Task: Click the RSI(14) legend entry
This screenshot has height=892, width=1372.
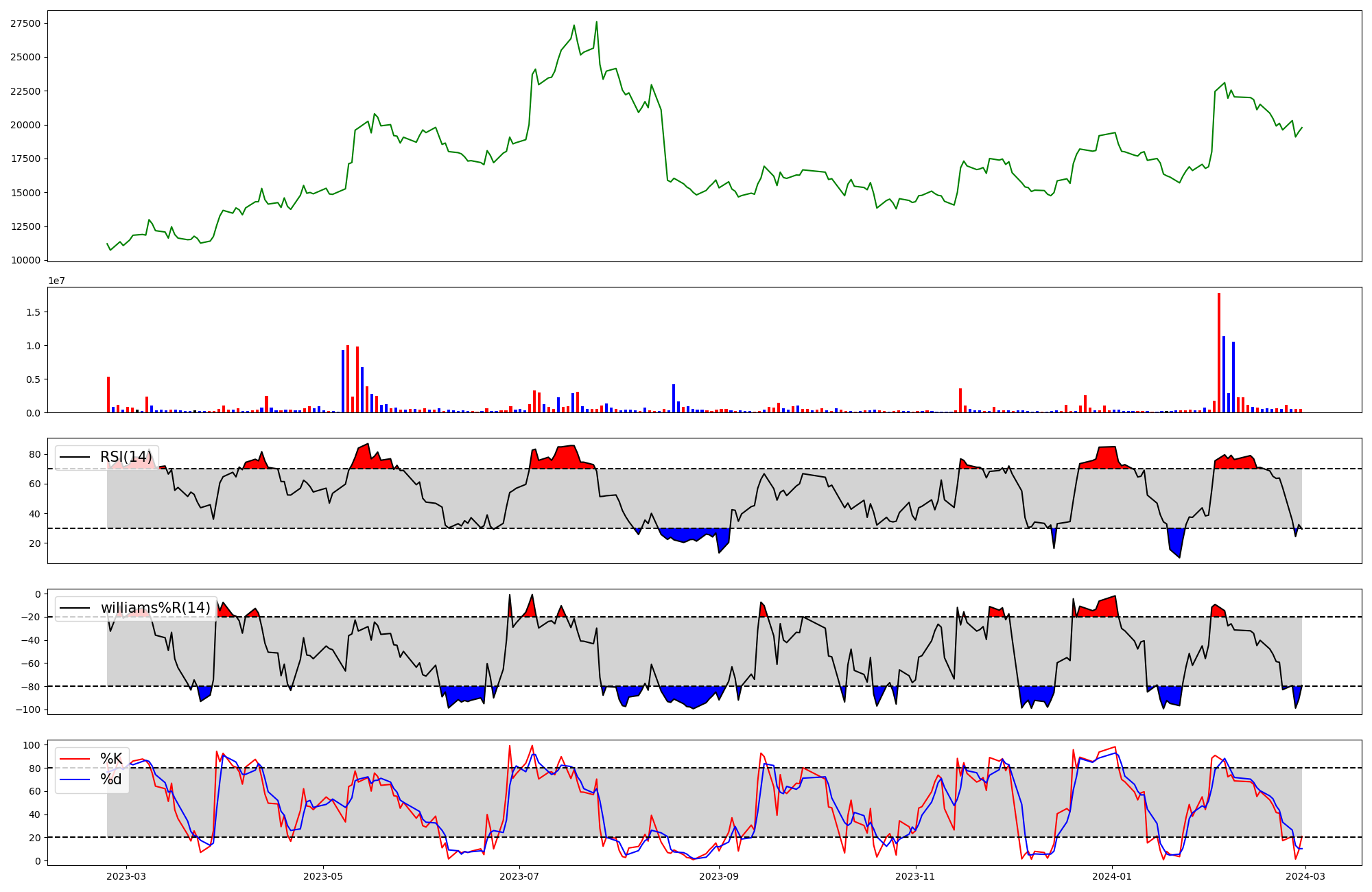Action: pos(126,457)
